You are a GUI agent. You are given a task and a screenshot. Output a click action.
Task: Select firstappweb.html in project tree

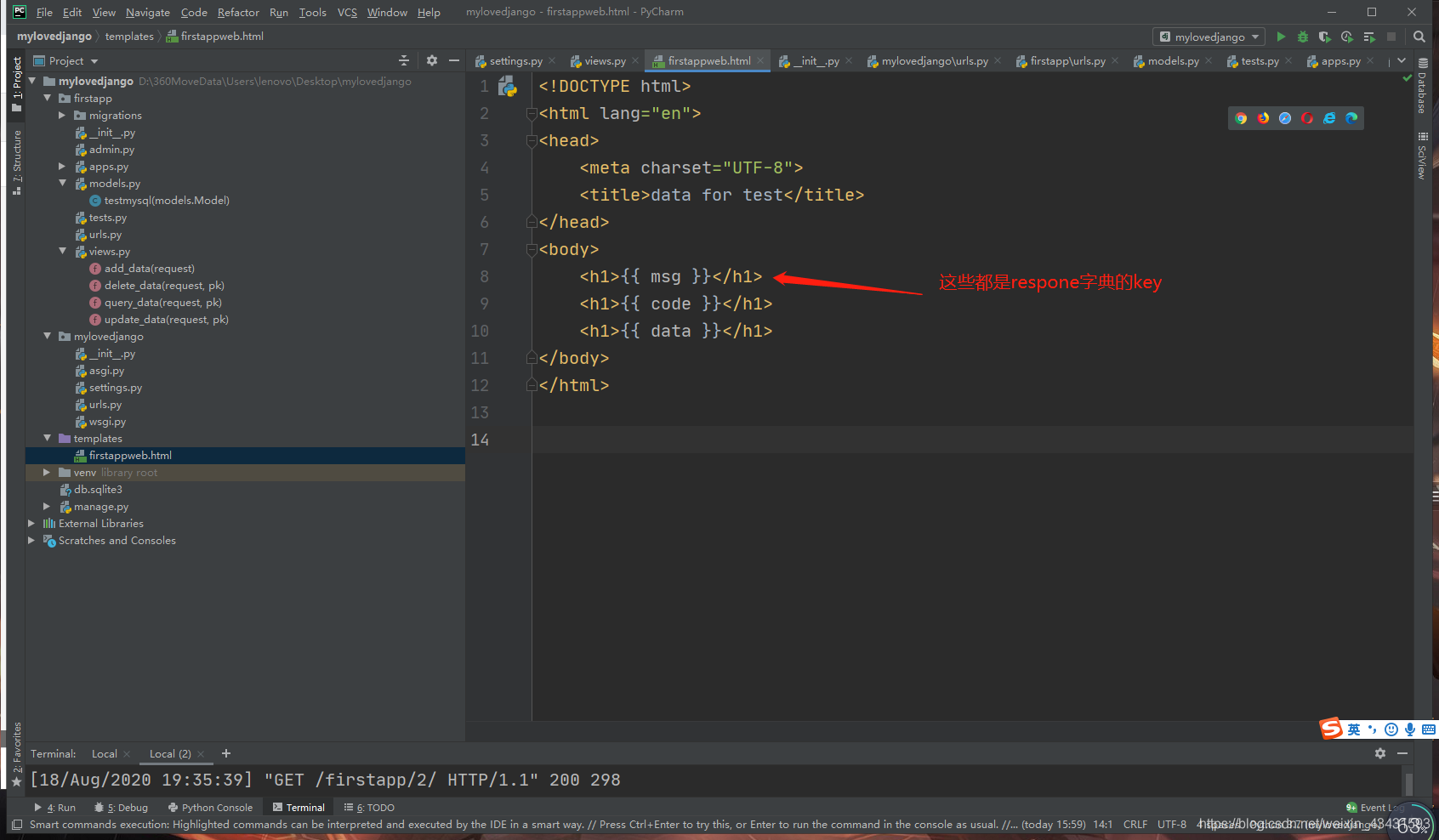coord(130,456)
